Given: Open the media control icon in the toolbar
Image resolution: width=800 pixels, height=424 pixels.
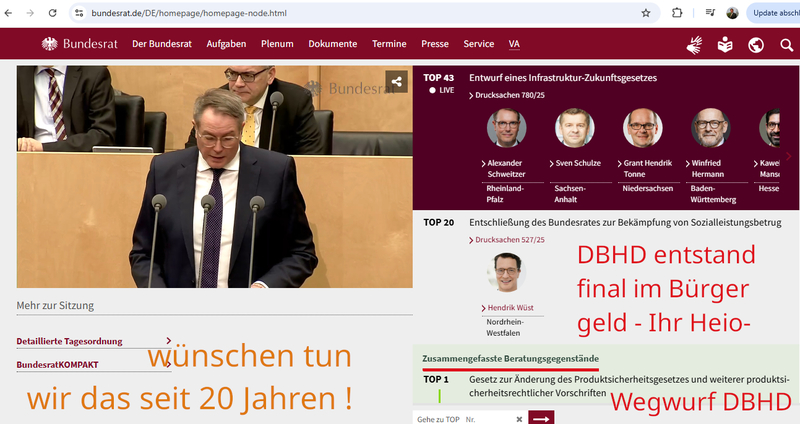Looking at the screenshot, I should (x=709, y=13).
